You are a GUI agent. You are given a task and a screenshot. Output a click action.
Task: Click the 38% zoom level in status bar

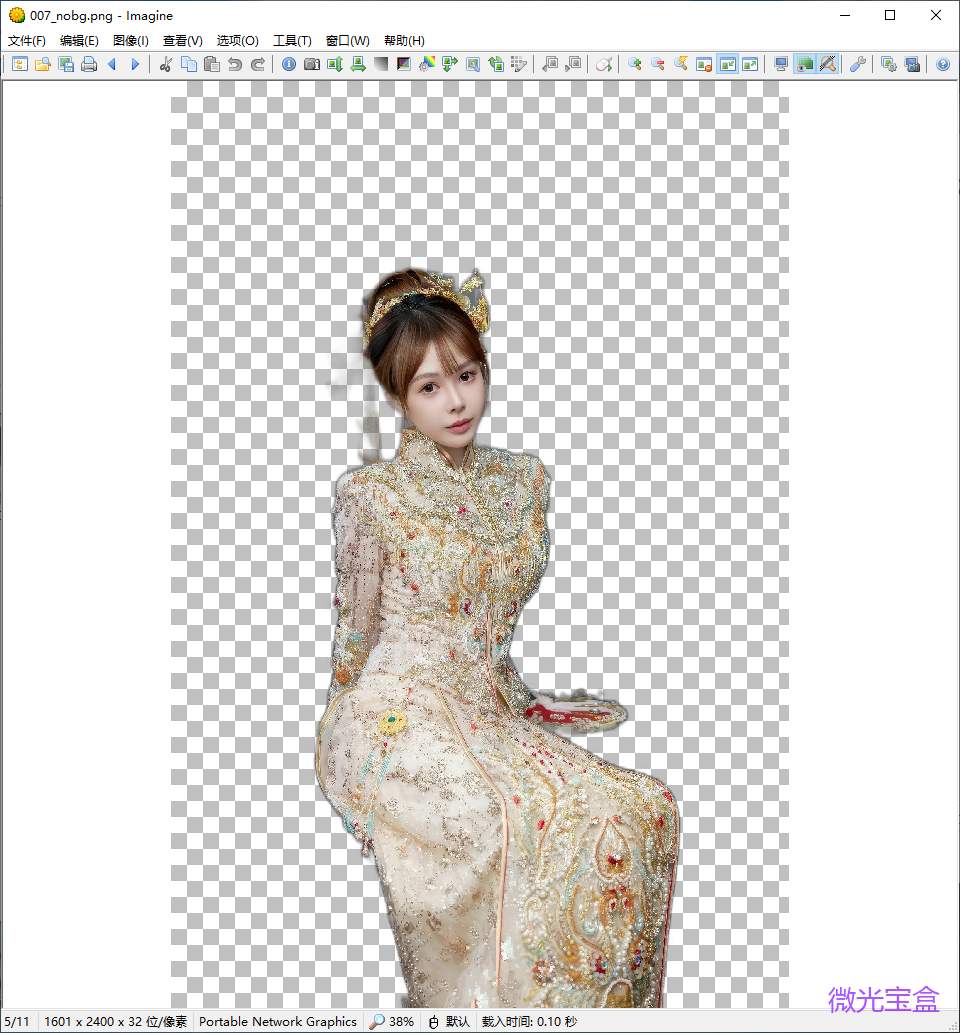(x=393, y=1021)
